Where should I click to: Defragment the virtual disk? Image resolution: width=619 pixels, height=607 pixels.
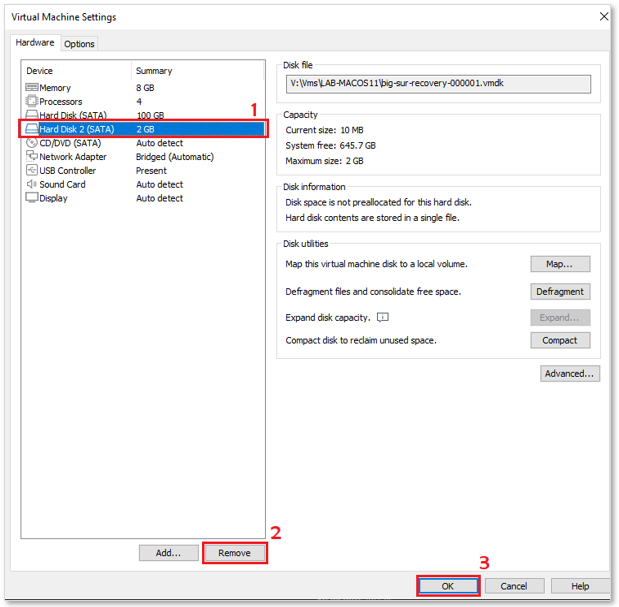tap(560, 292)
